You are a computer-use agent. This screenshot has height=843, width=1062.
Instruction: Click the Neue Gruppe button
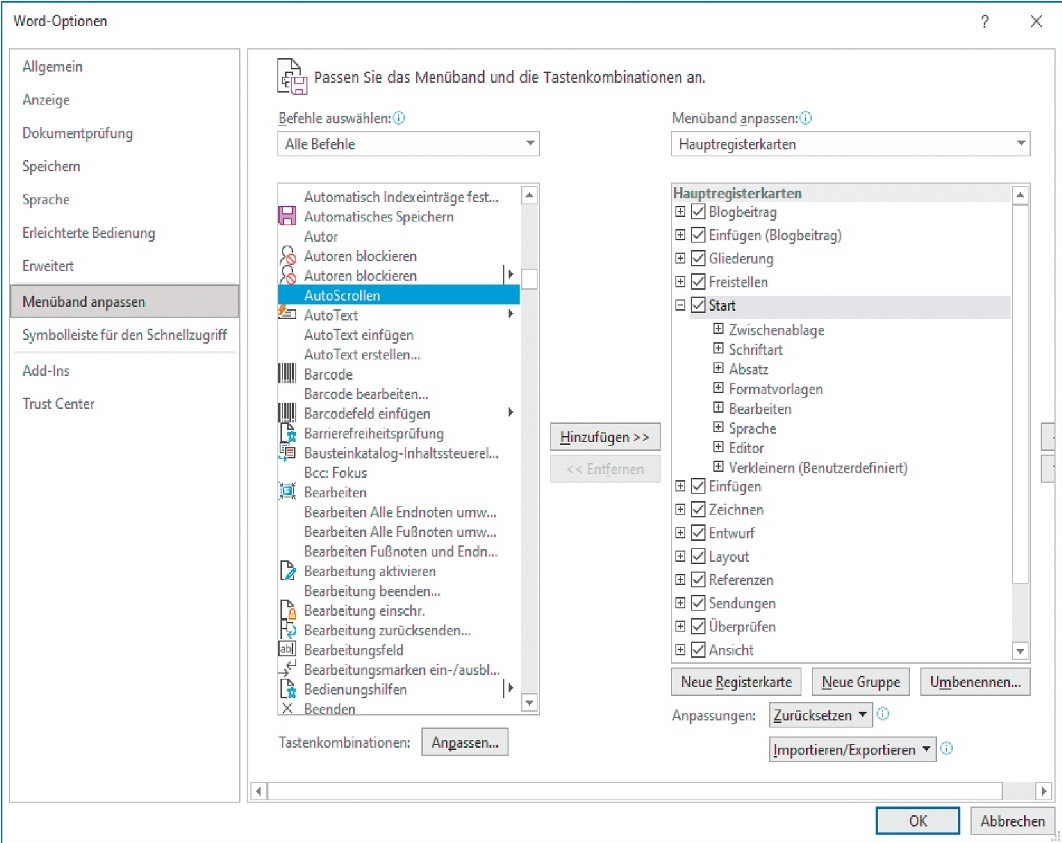tap(861, 682)
